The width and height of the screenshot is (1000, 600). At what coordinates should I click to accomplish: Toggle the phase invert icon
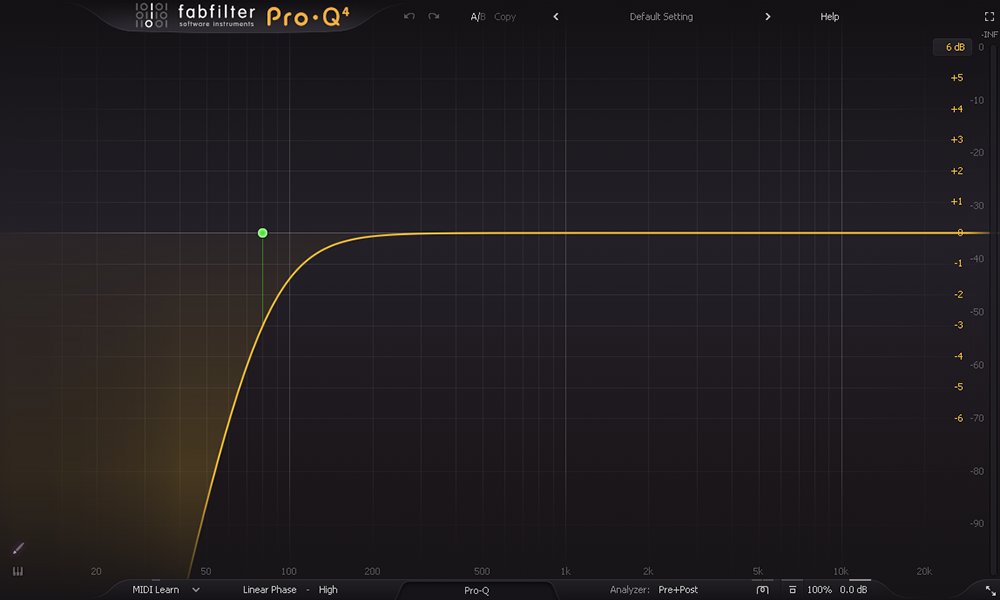[792, 590]
